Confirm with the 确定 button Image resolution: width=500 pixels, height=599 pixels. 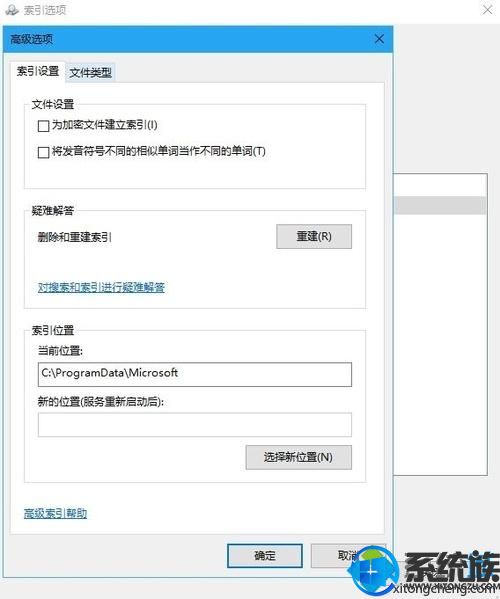coord(265,555)
